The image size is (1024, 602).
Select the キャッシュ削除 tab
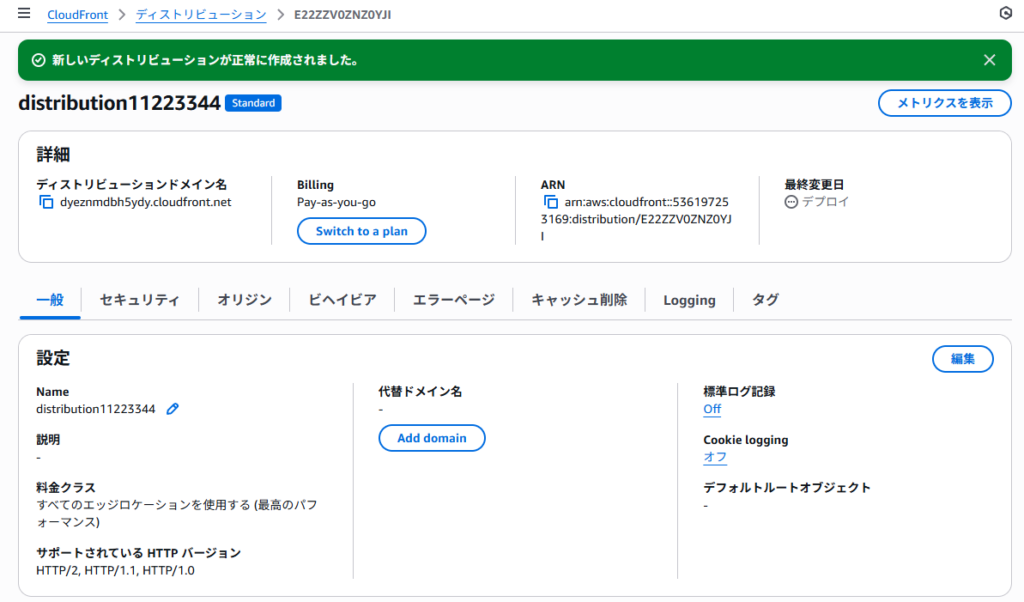pyautogui.click(x=579, y=300)
